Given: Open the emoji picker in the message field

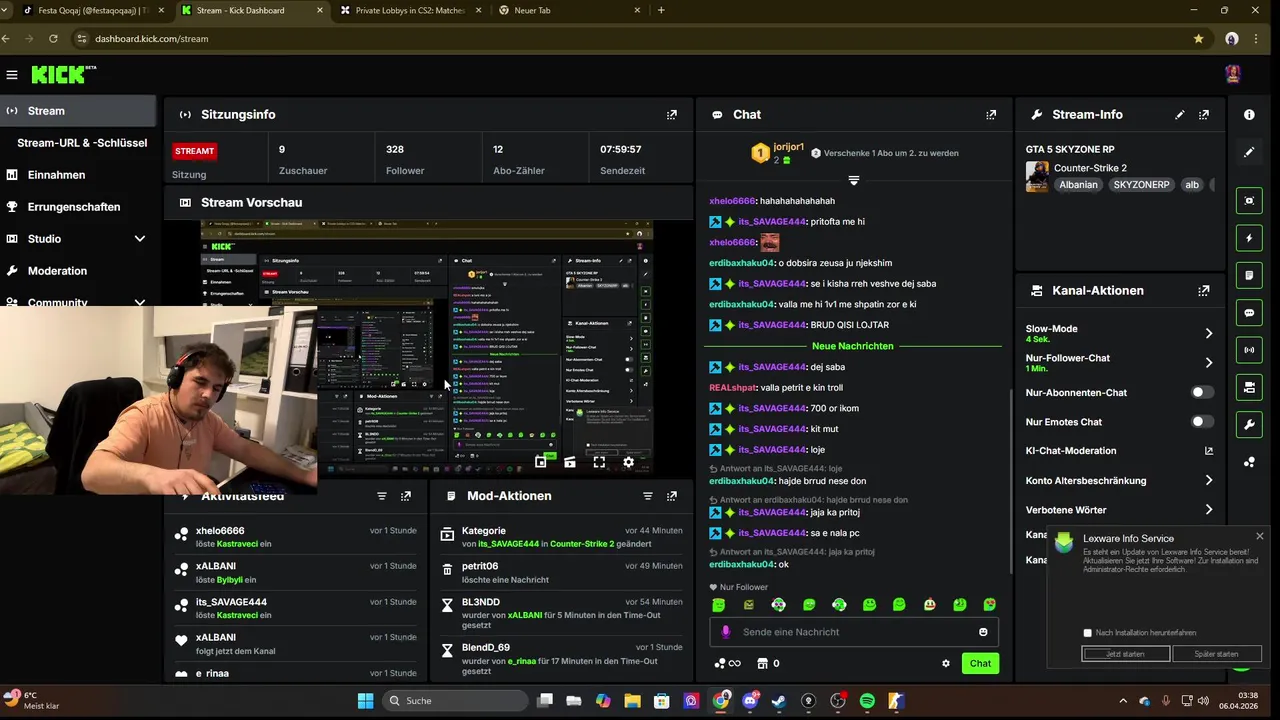Looking at the screenshot, I should pyautogui.click(x=983, y=632).
